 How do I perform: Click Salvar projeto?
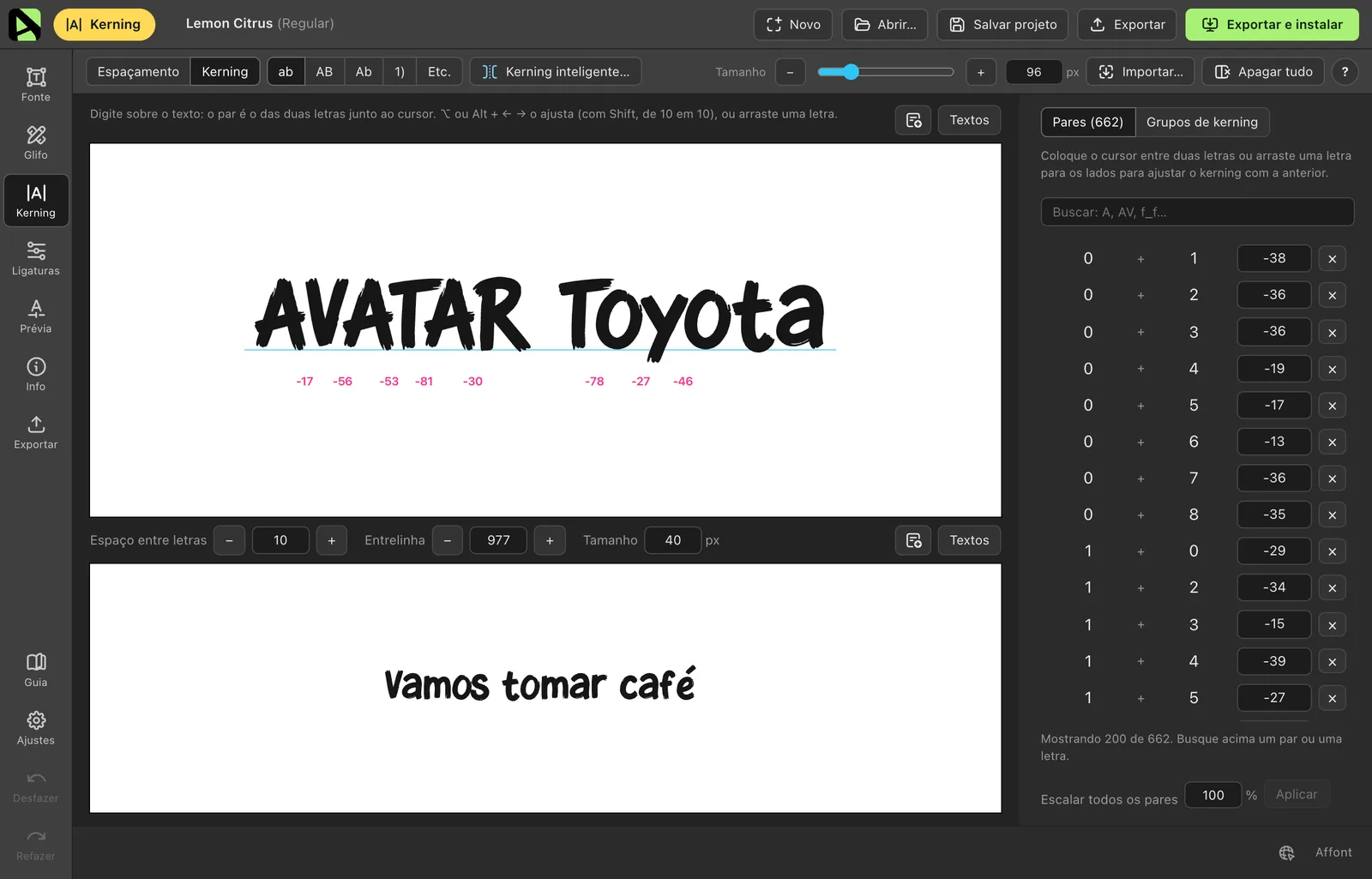[x=1002, y=25]
